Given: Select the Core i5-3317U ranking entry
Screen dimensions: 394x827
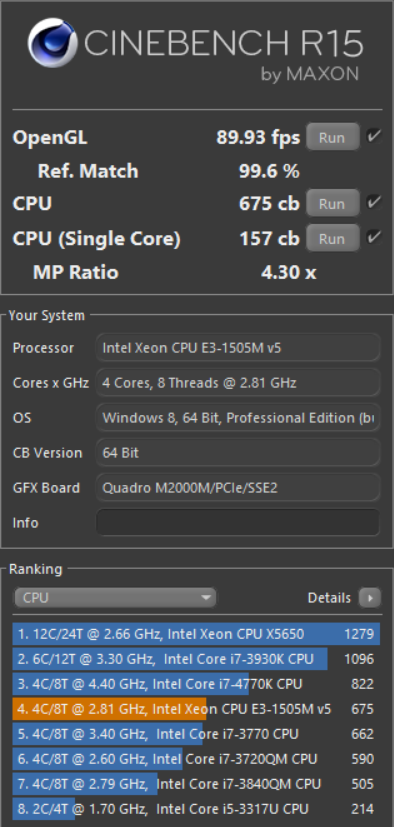Looking at the screenshot, I should tap(196, 809).
